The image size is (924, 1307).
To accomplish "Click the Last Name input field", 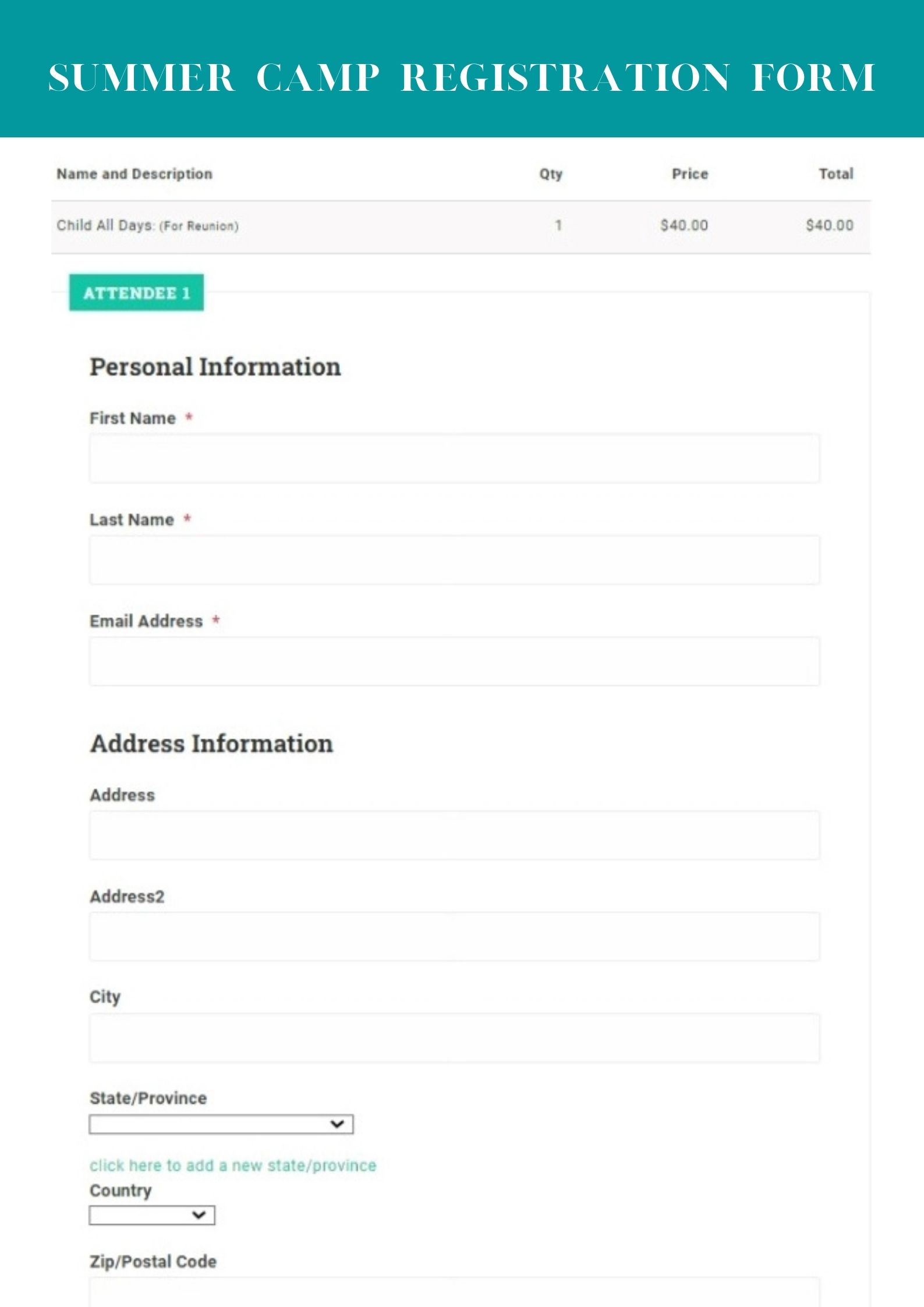I will 454,559.
